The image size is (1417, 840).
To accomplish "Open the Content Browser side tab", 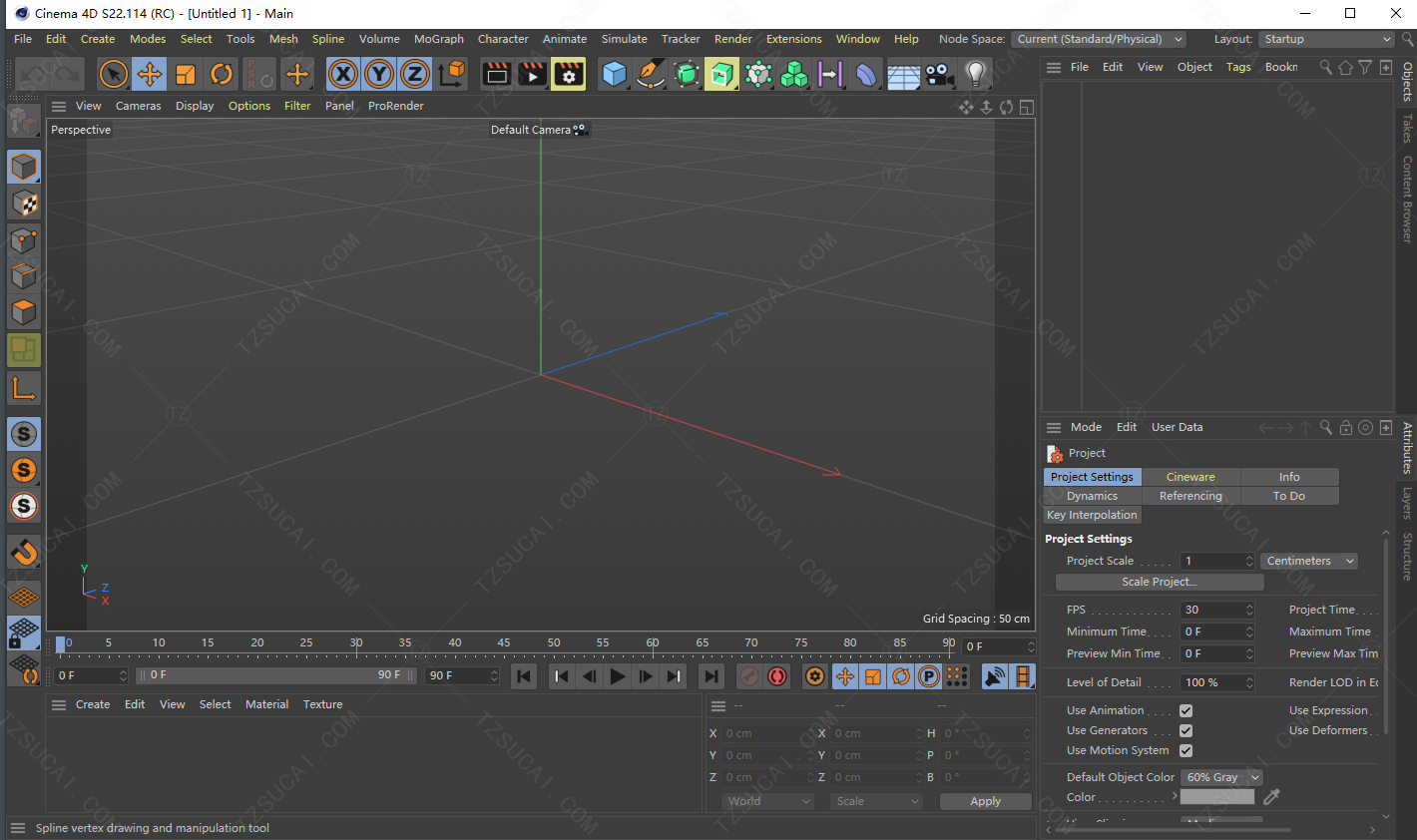I will [x=1407, y=200].
